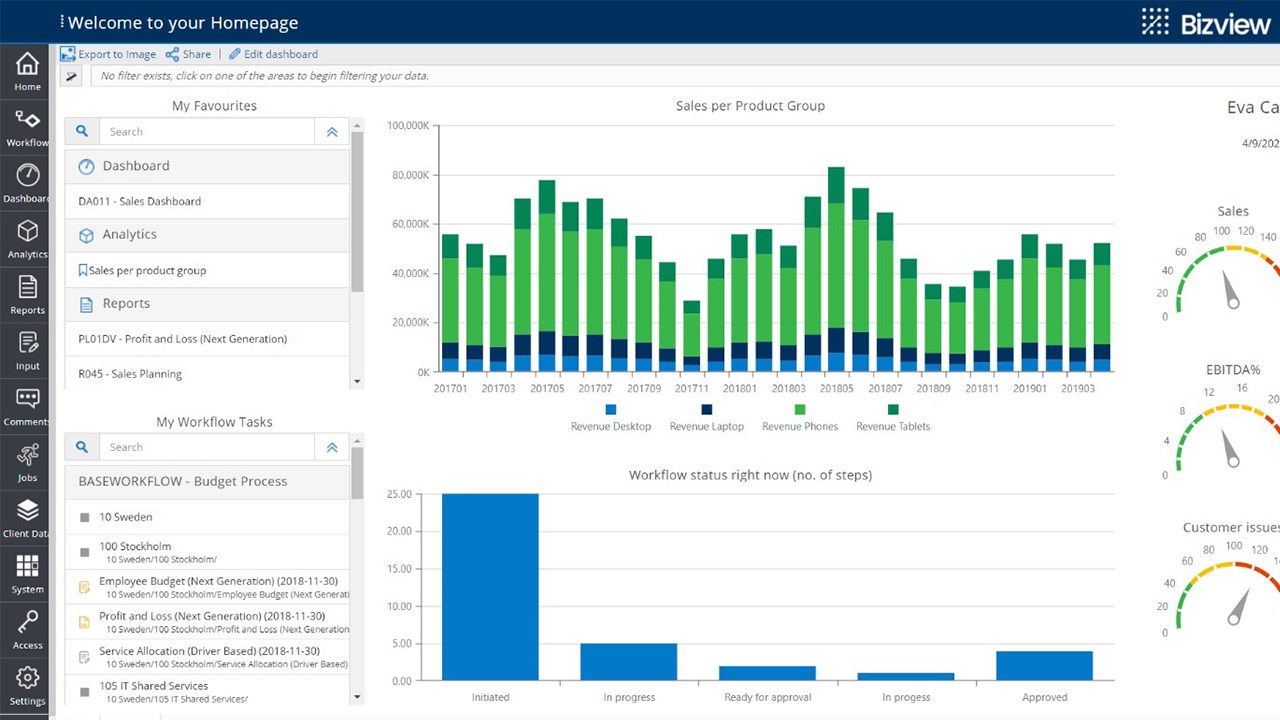Select the 100 Stockholm workflow task
The height and width of the screenshot is (720, 1280).
[x=207, y=552]
